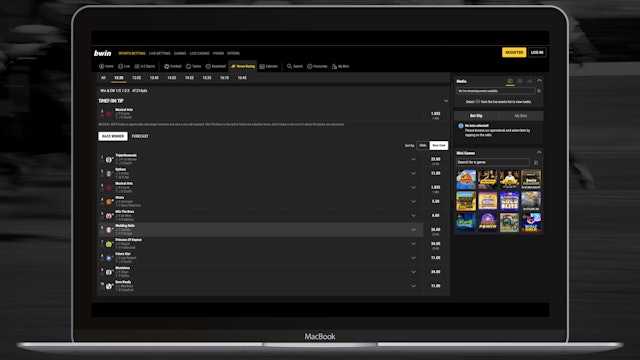This screenshot has width=640, height=360.
Task: Click the jockey silk for Wedding Bells
Action: pos(109,230)
